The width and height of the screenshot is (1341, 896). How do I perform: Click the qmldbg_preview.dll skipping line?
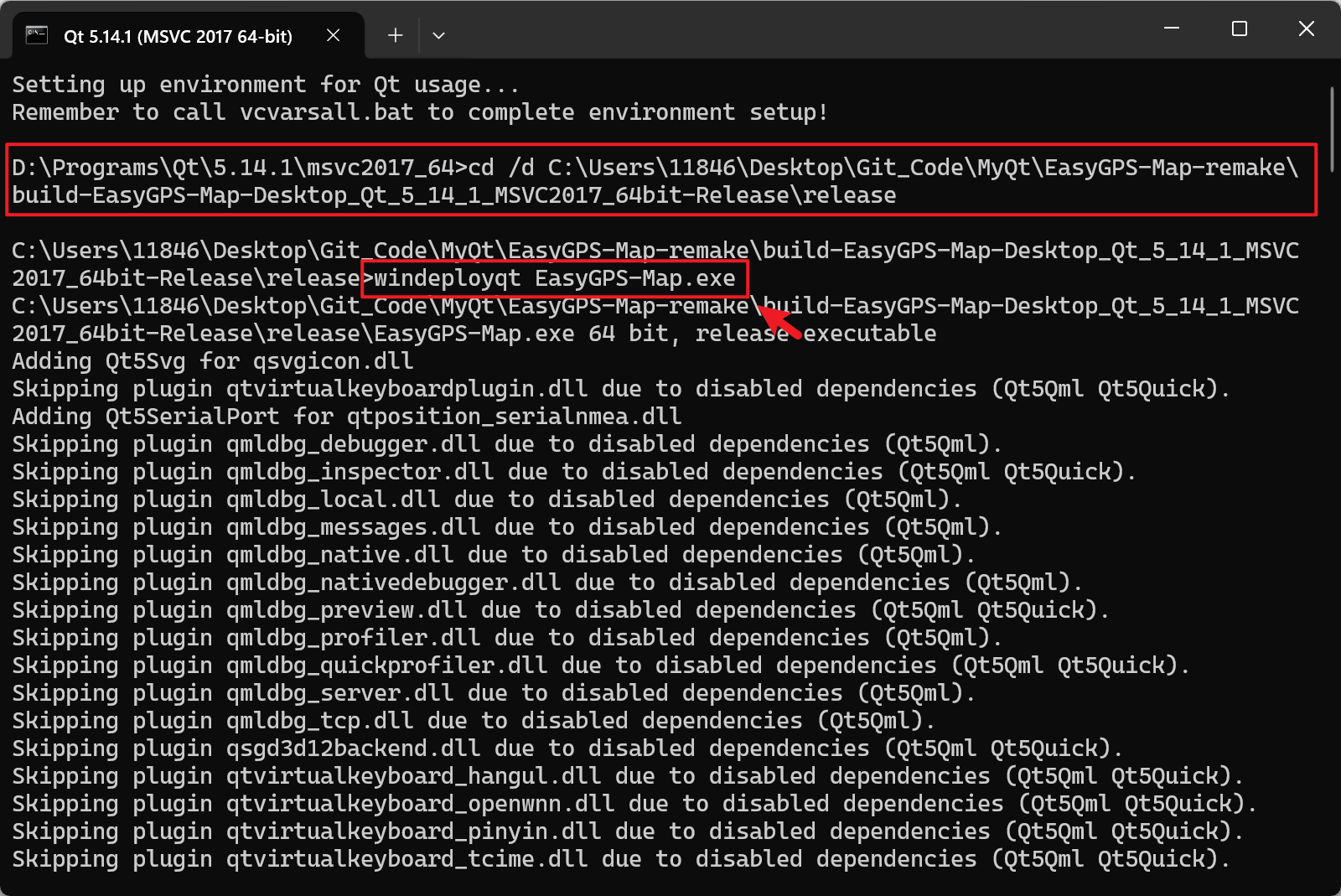(x=561, y=610)
